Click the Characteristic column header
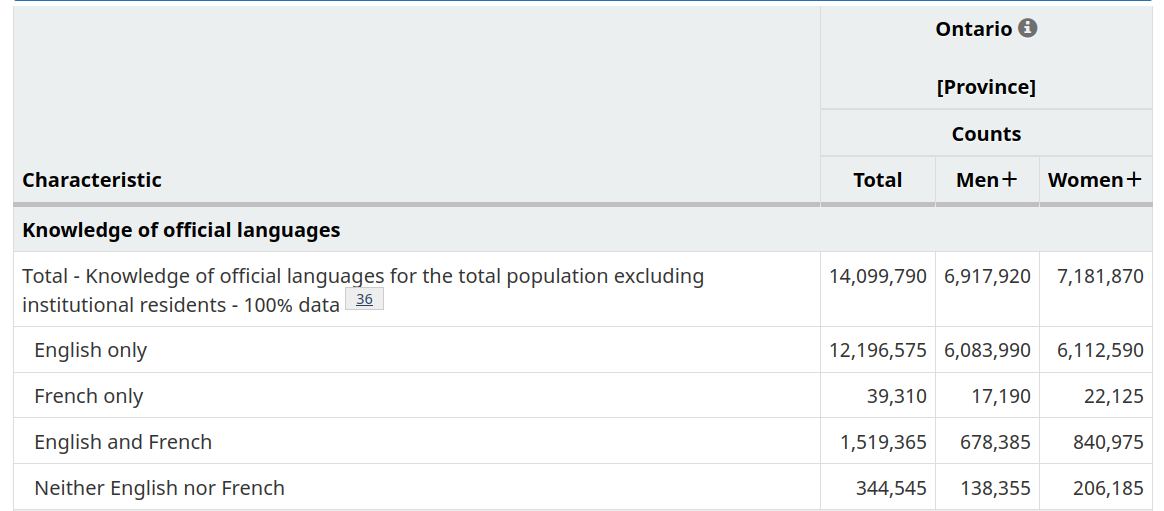The height and width of the screenshot is (511, 1164). (x=92, y=180)
